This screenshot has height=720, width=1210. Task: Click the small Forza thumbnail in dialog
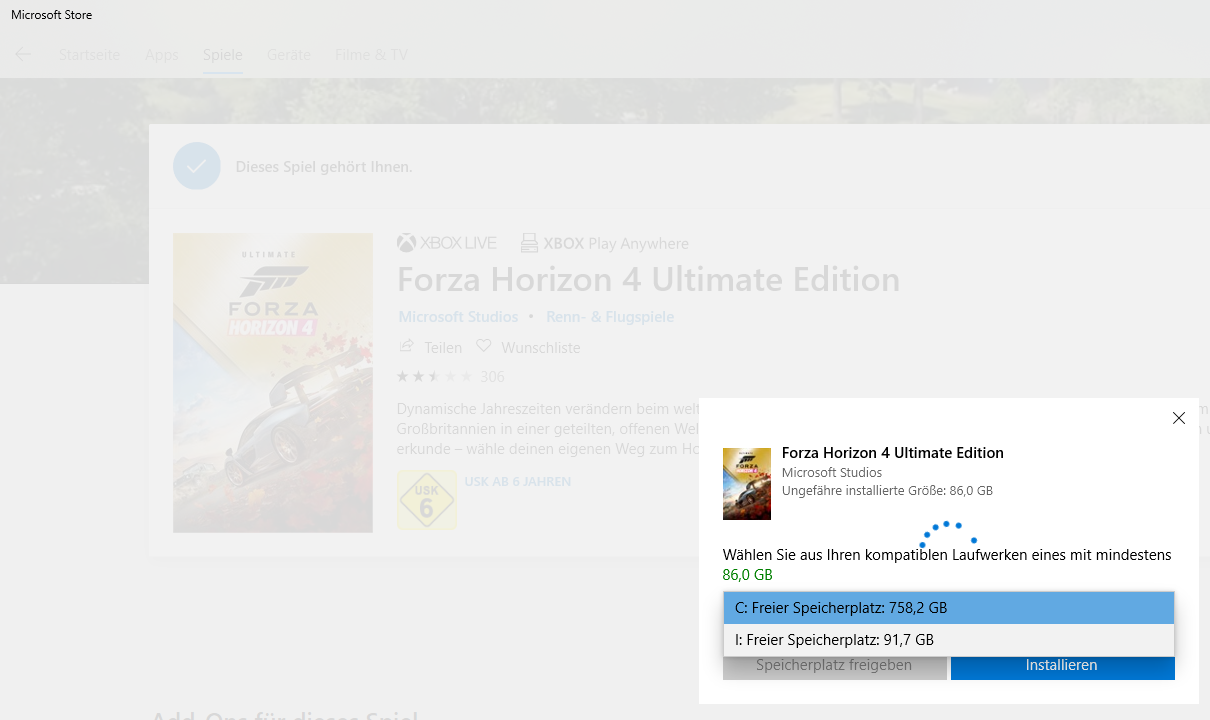(747, 484)
